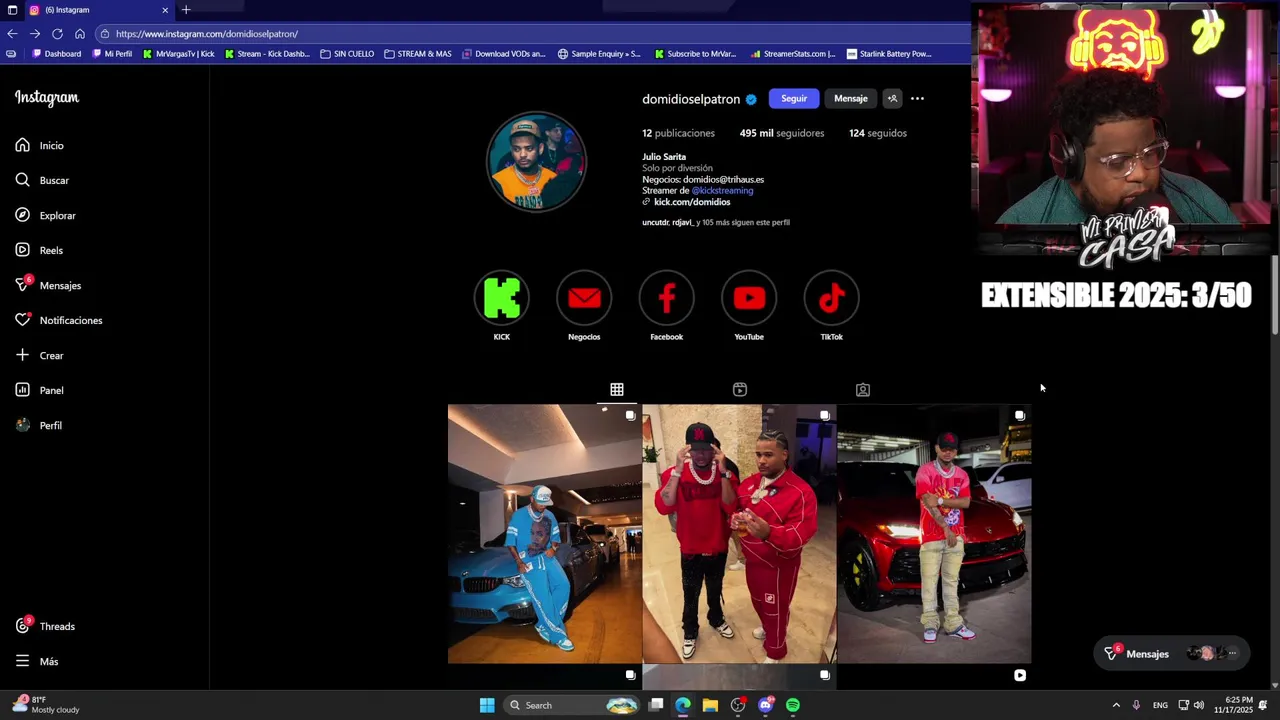This screenshot has width=1280, height=720.
Task: Select the tagged photos tab
Action: click(x=863, y=390)
